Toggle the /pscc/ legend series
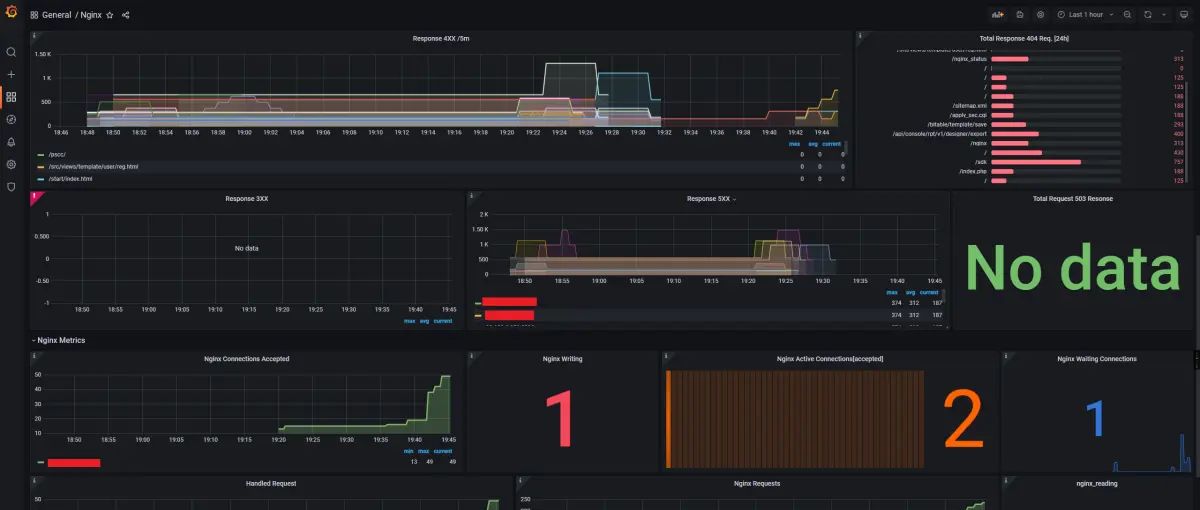 tap(56, 154)
